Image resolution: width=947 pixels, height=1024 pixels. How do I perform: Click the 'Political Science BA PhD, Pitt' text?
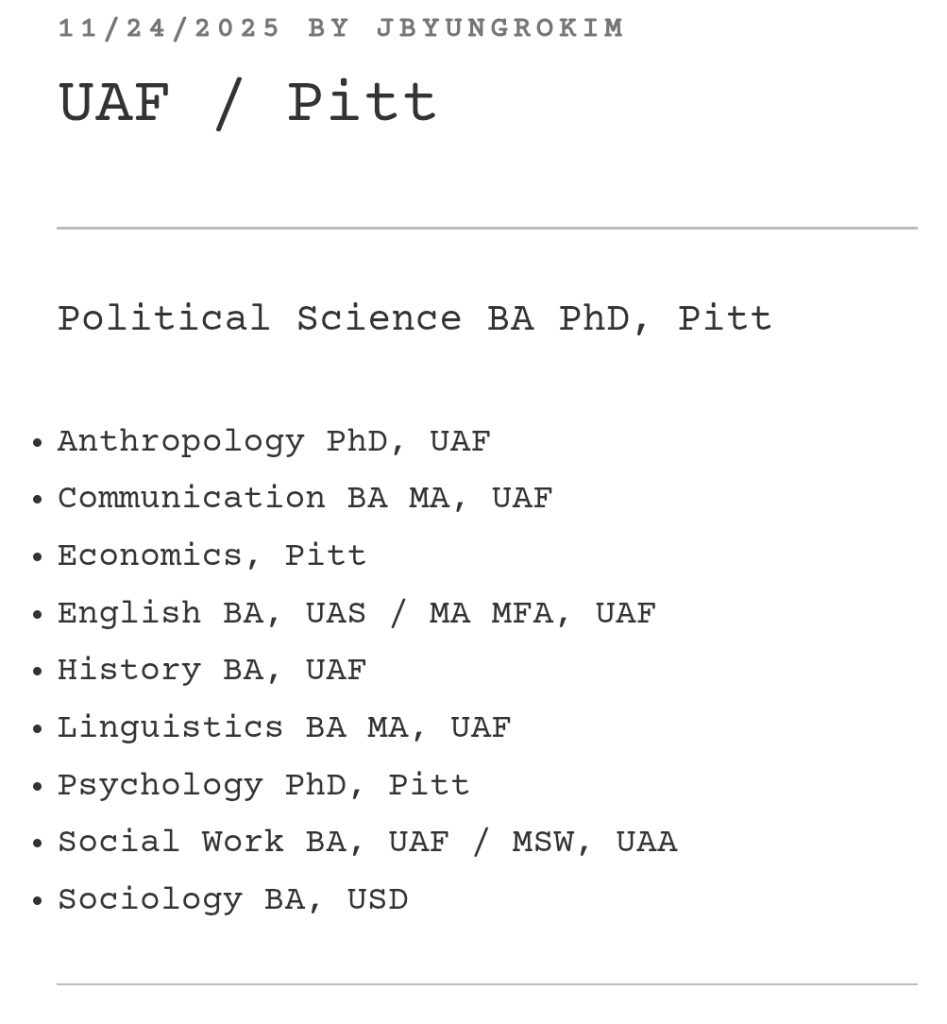tap(414, 318)
